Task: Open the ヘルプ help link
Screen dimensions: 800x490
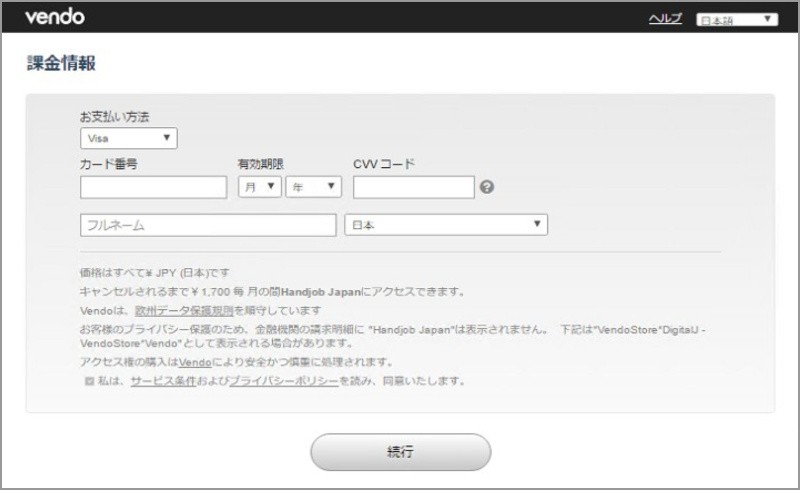Action: tap(665, 19)
